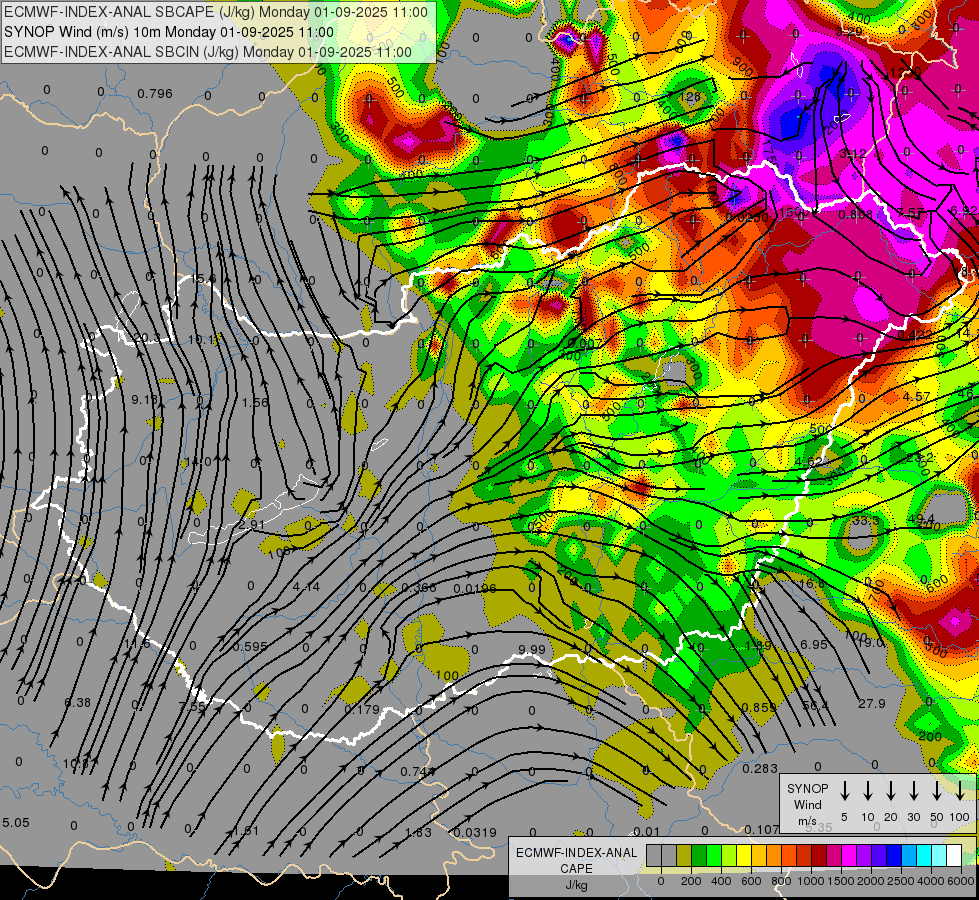This screenshot has width=979, height=900.
Task: Click the wind arrow above 10 m/s
Action: 867,790
